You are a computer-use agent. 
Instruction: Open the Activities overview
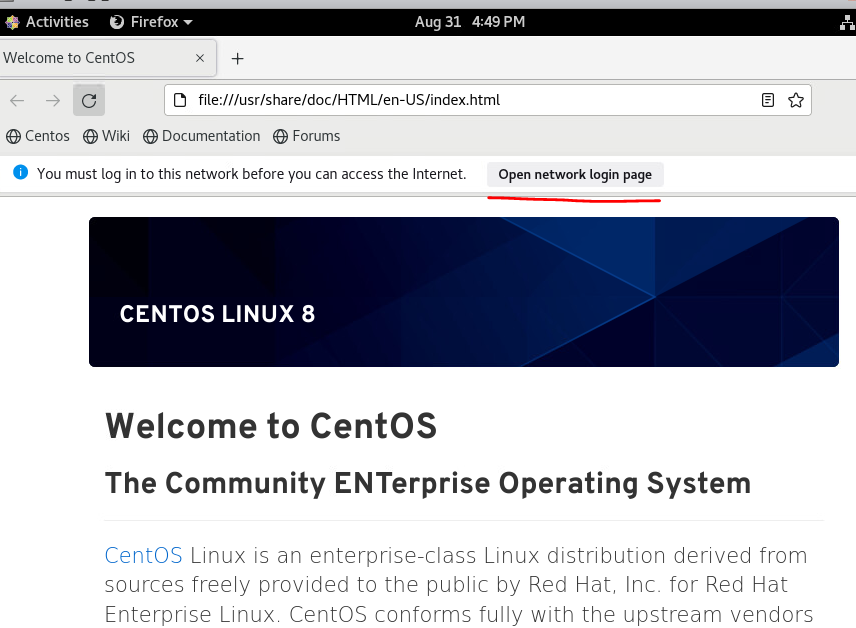(x=47, y=22)
